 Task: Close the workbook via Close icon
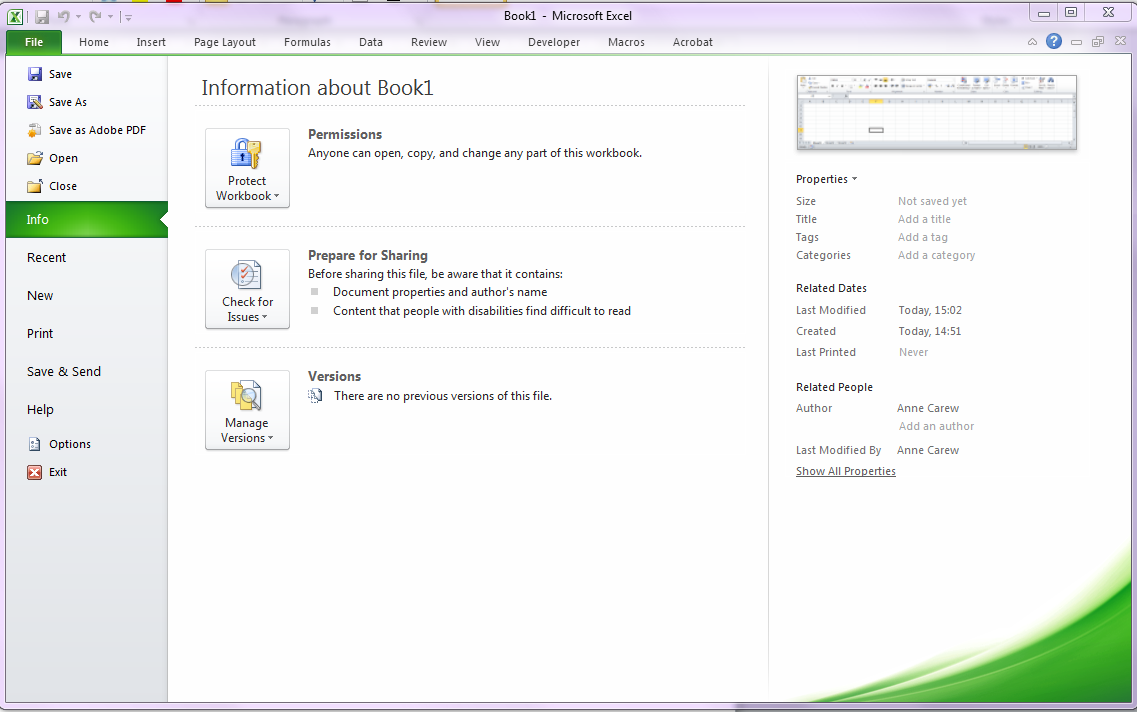click(35, 186)
